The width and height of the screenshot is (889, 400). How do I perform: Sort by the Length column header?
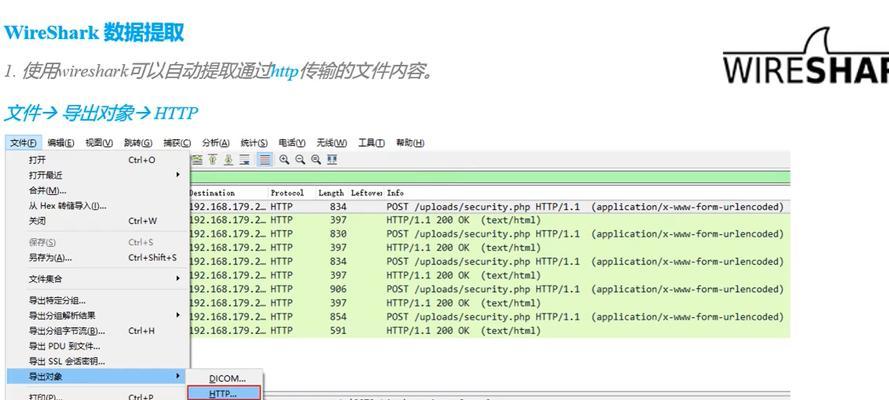(331, 193)
